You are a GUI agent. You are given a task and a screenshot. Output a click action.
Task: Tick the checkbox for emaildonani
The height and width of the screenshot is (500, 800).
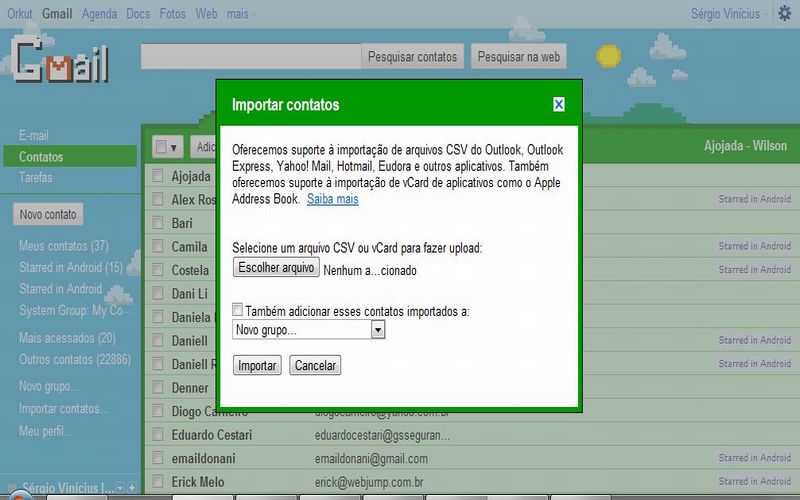[x=158, y=458]
